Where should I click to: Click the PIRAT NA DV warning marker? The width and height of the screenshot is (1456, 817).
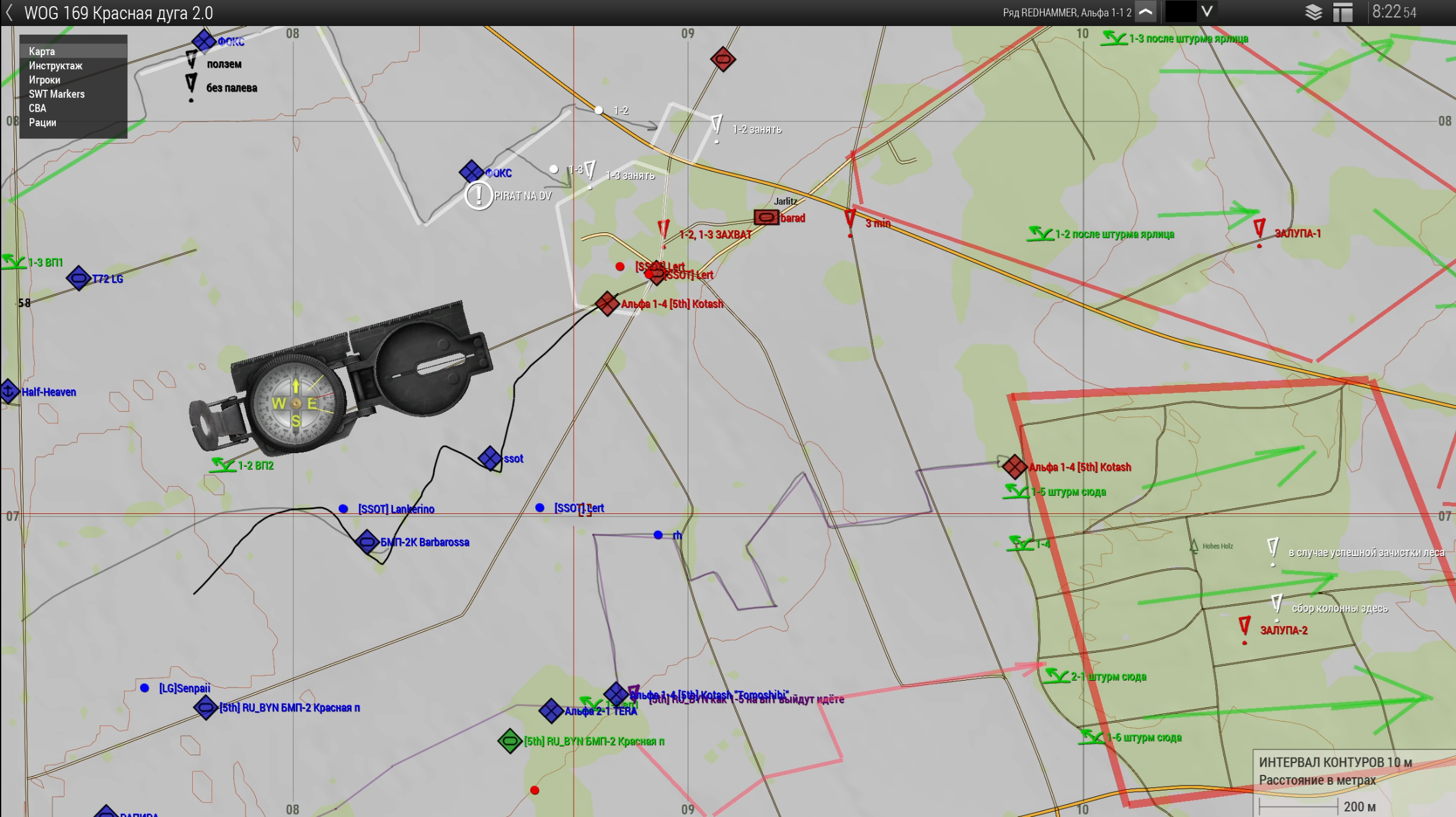479,196
